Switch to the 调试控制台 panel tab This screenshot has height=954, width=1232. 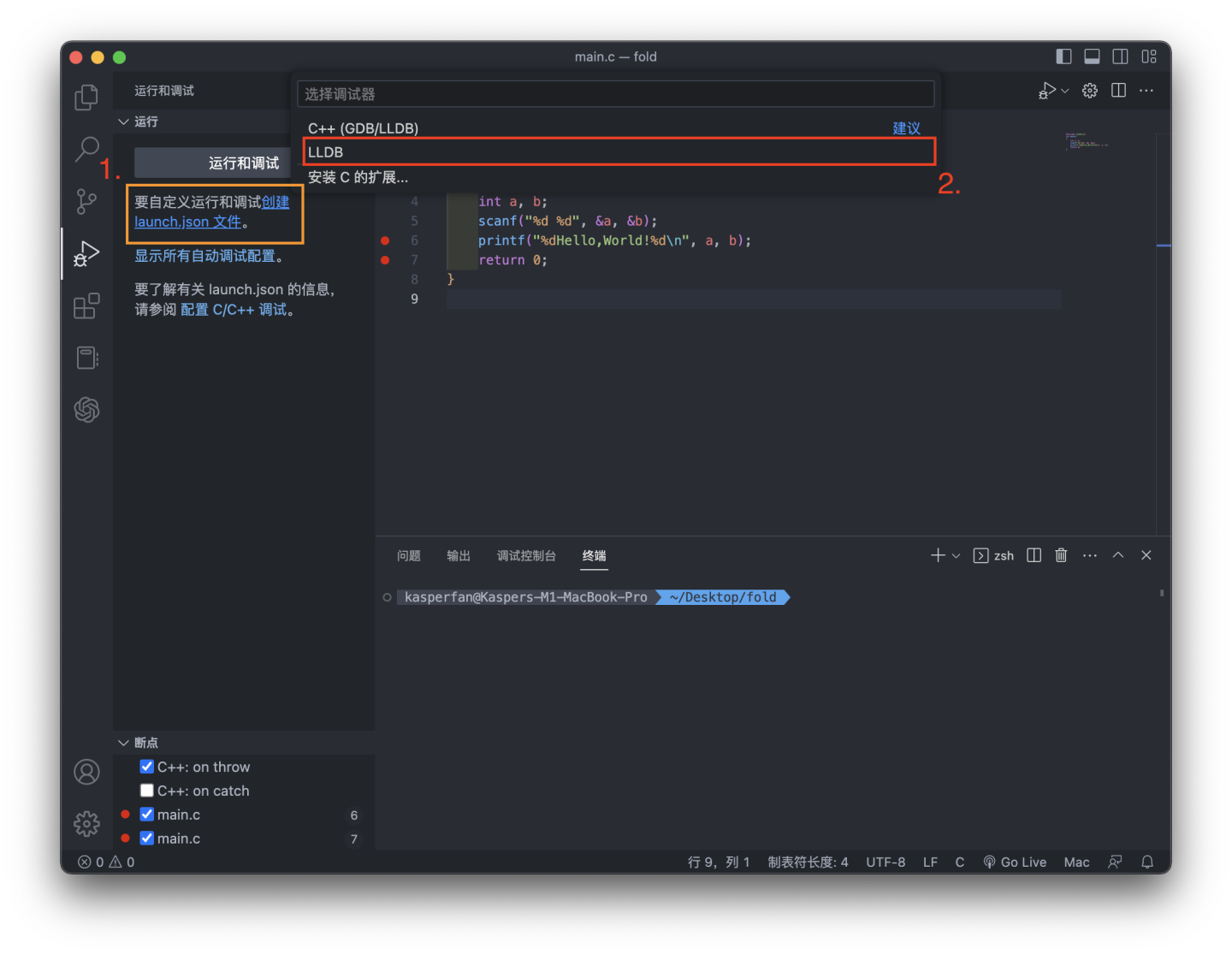(526, 555)
